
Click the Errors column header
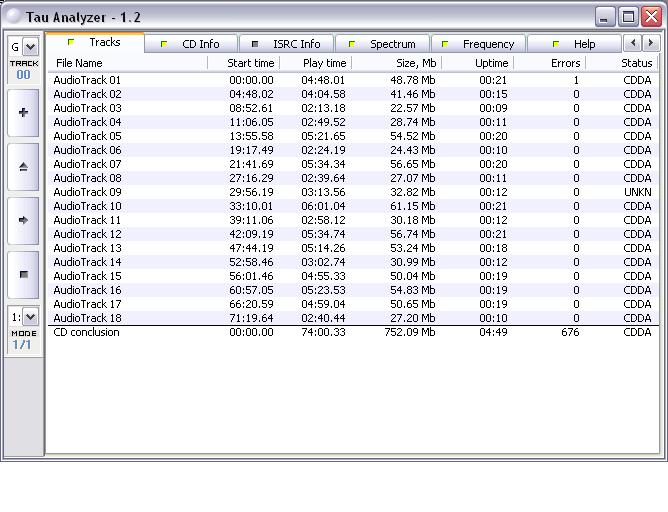point(565,63)
